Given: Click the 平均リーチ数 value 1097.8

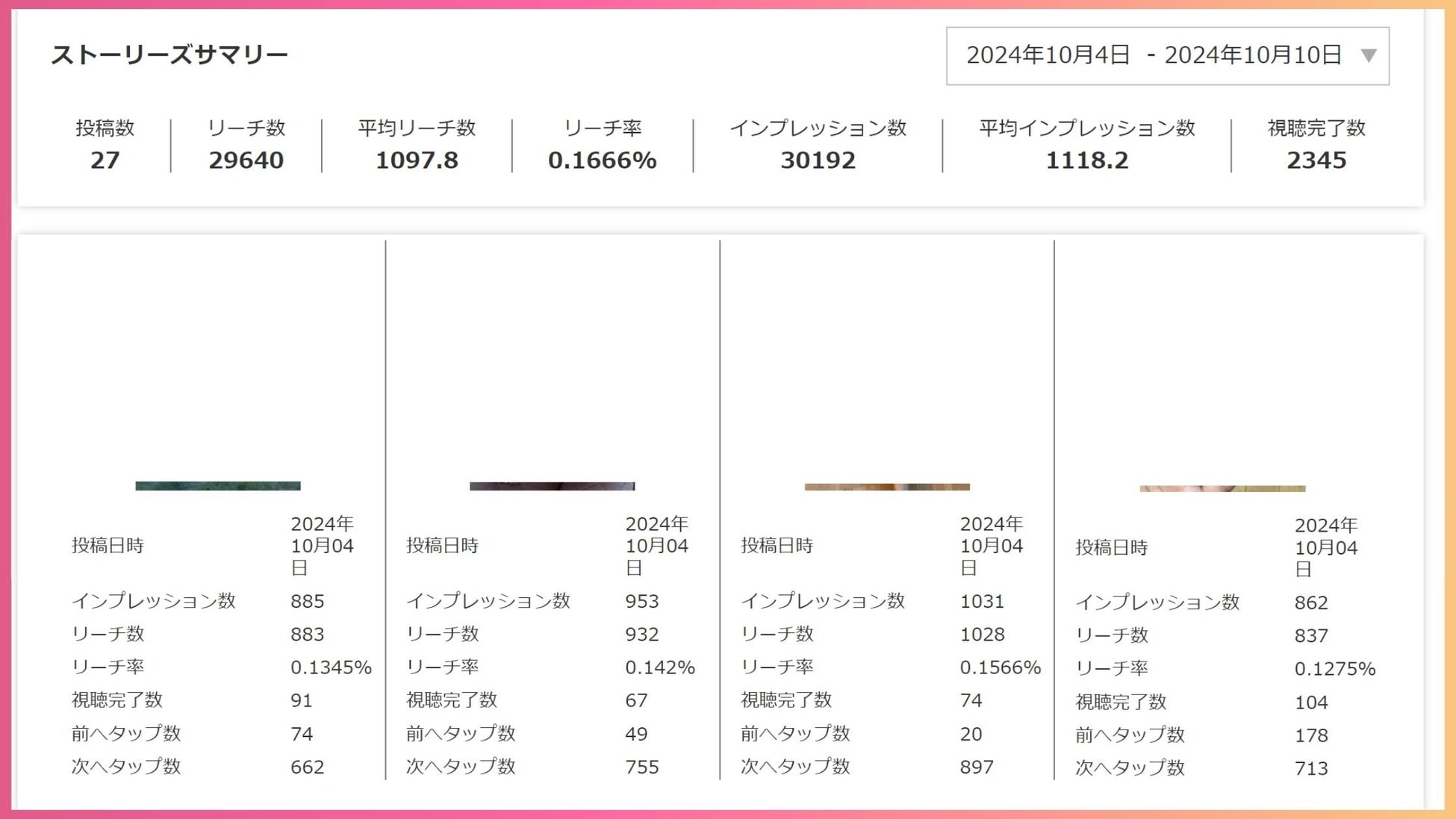Looking at the screenshot, I should coord(417,161).
